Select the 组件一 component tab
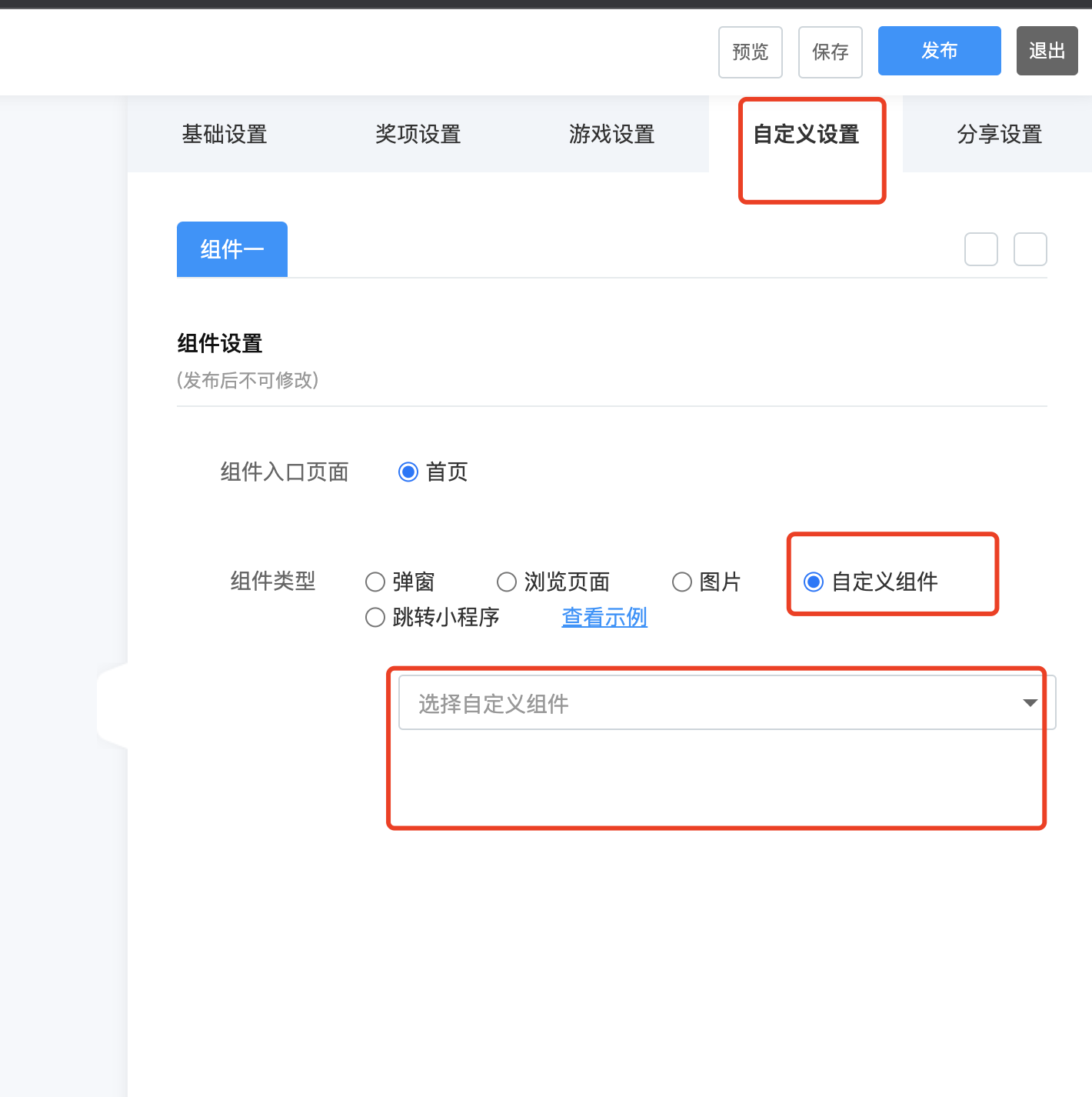This screenshot has width=1092, height=1097. click(x=232, y=249)
